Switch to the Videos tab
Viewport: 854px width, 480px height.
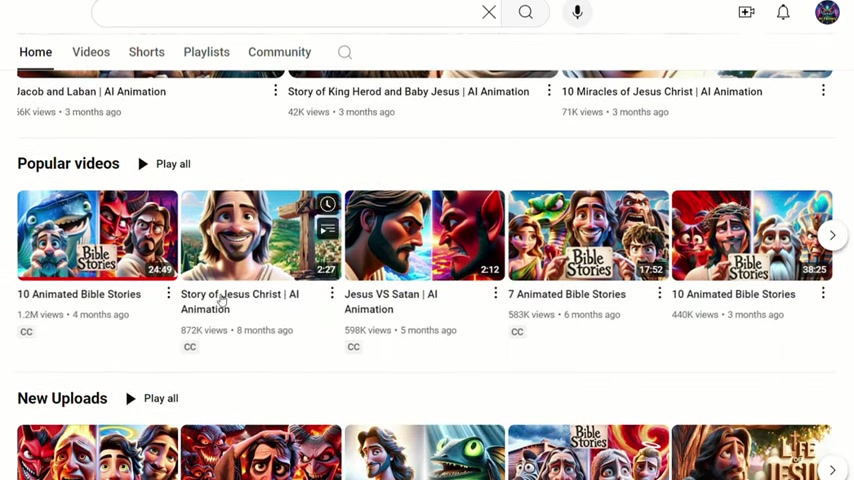coord(91,52)
